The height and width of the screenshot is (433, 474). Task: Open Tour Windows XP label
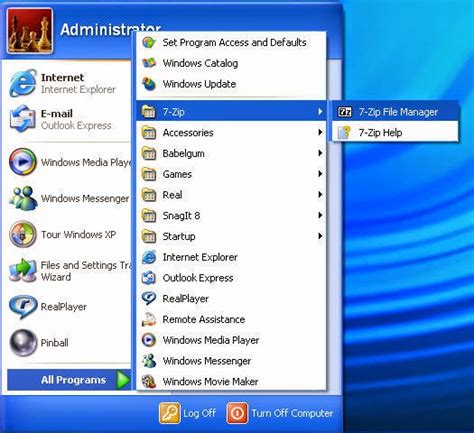[x=78, y=234]
